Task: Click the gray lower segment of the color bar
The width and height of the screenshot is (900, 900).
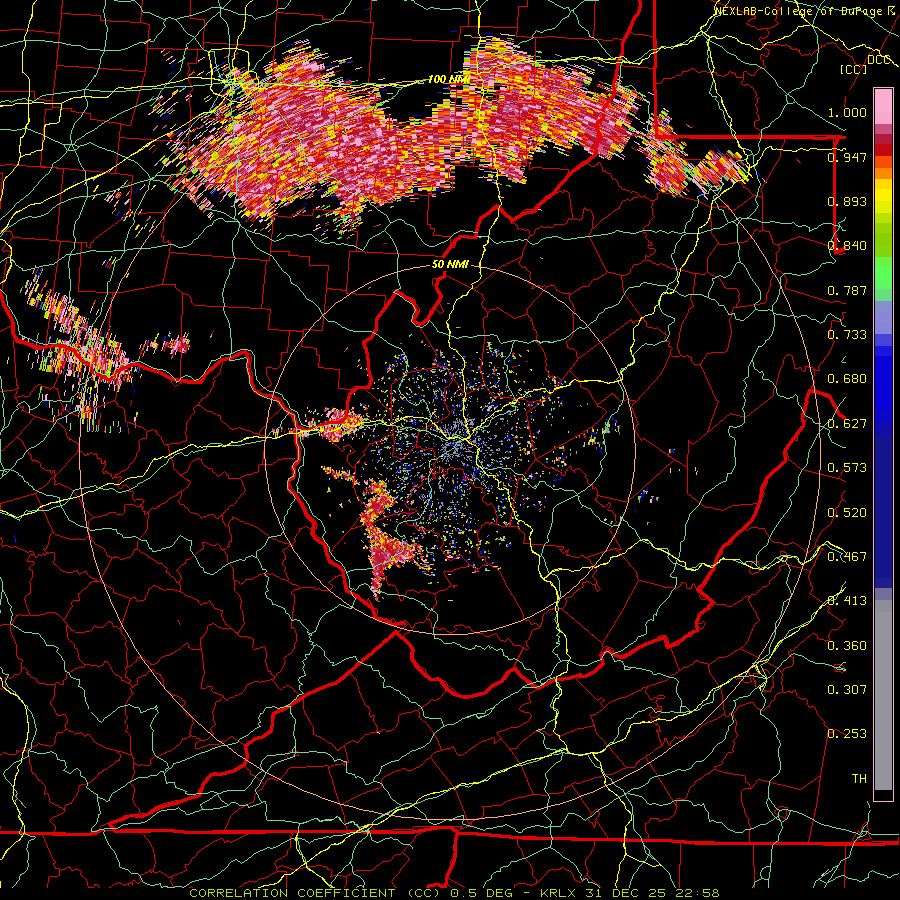Action: pyautogui.click(x=883, y=695)
